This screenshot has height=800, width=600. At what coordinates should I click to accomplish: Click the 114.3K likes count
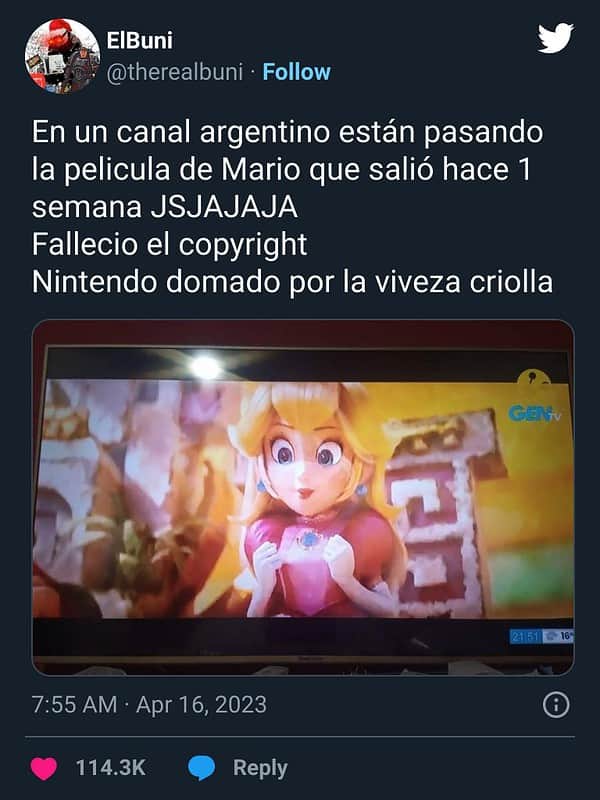click(110, 768)
